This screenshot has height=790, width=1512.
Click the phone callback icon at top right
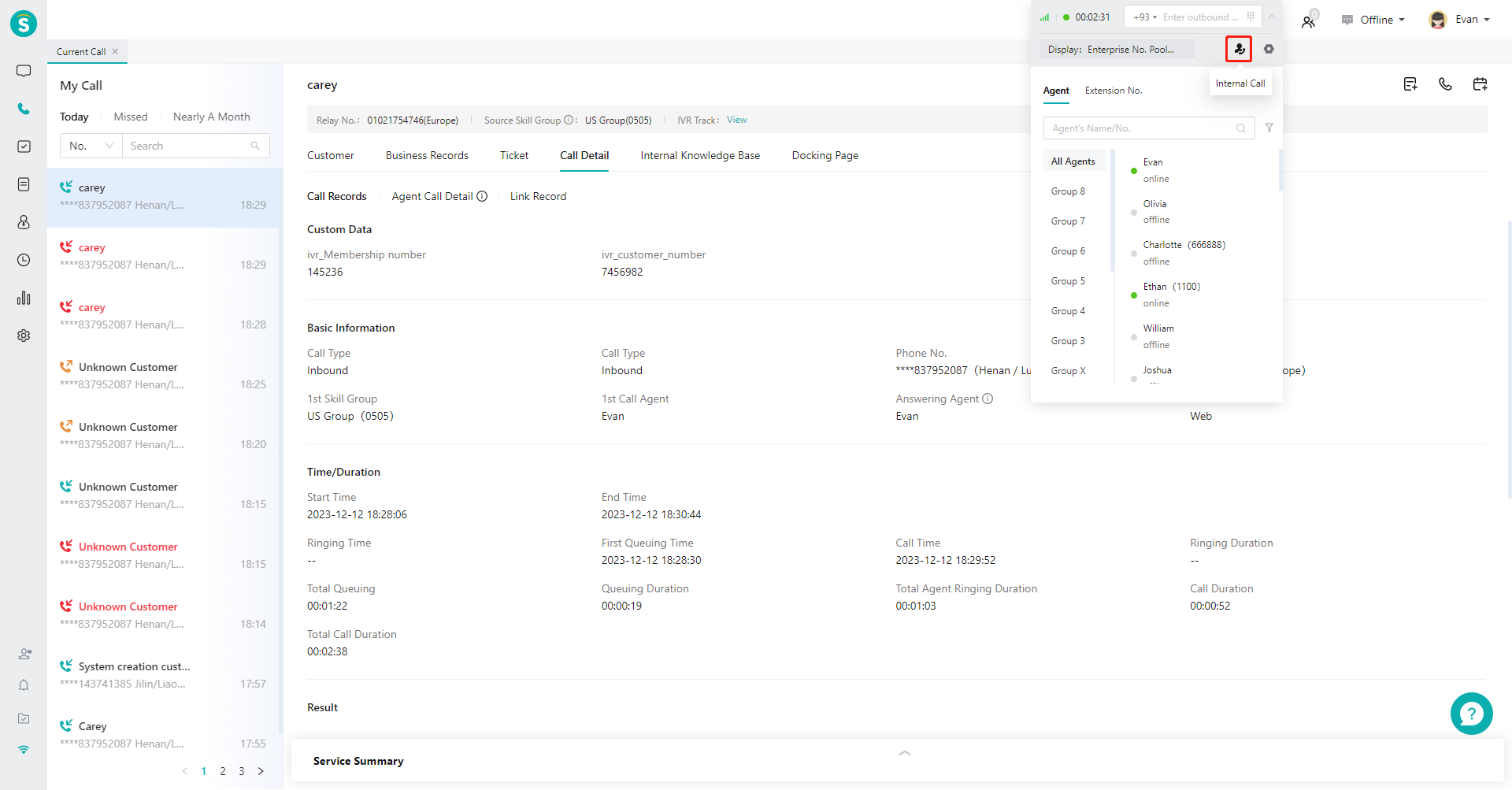[1445, 84]
